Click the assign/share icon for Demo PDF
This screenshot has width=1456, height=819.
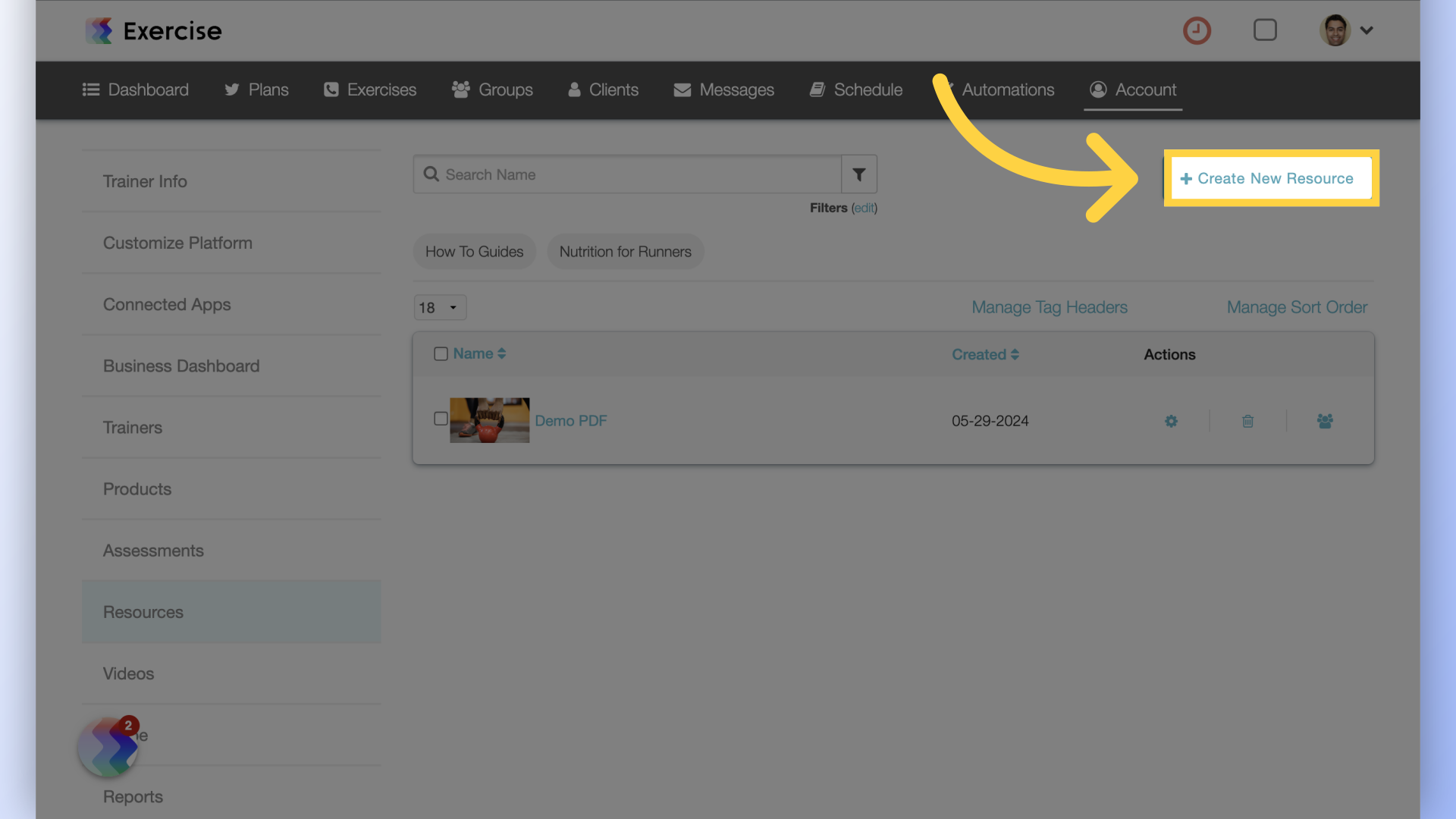1324,420
